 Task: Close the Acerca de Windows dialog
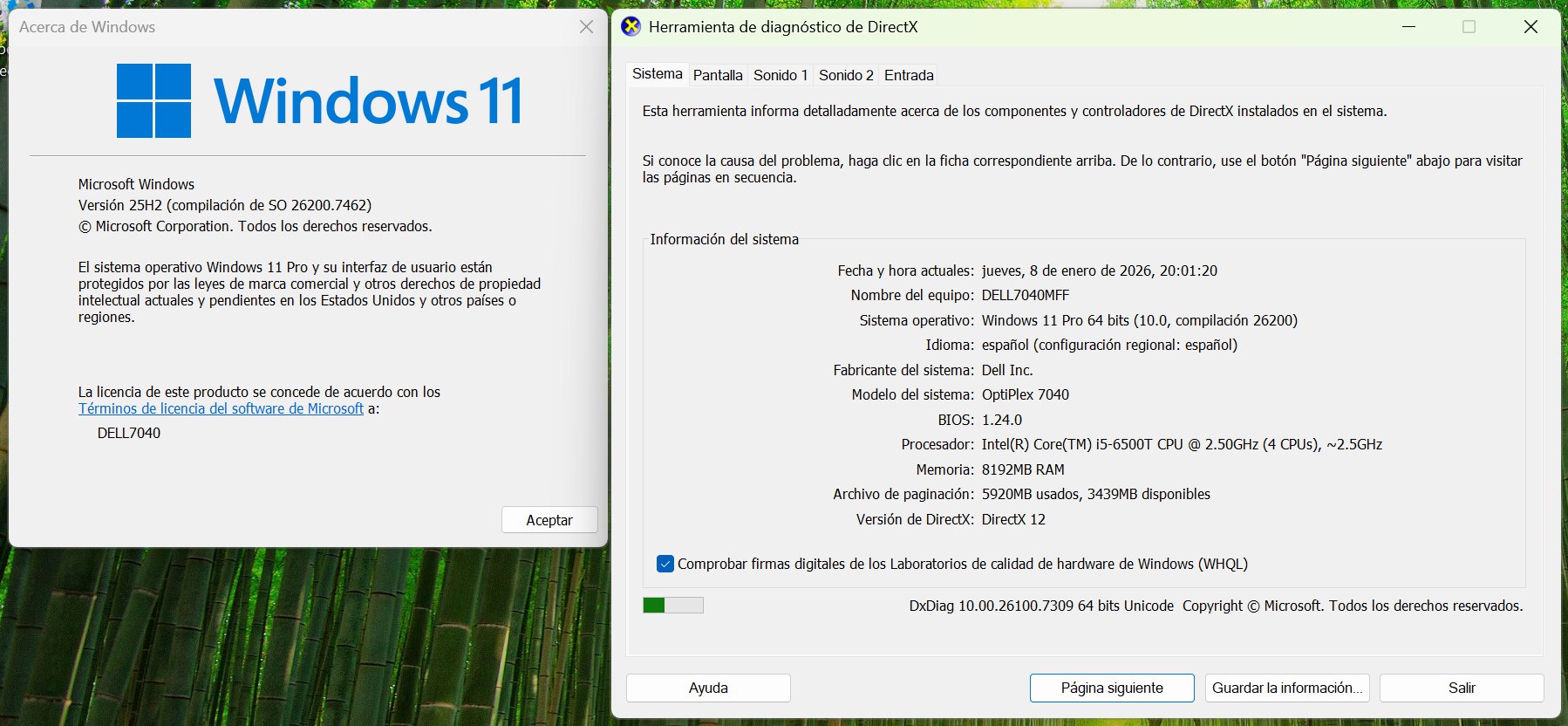tap(586, 27)
